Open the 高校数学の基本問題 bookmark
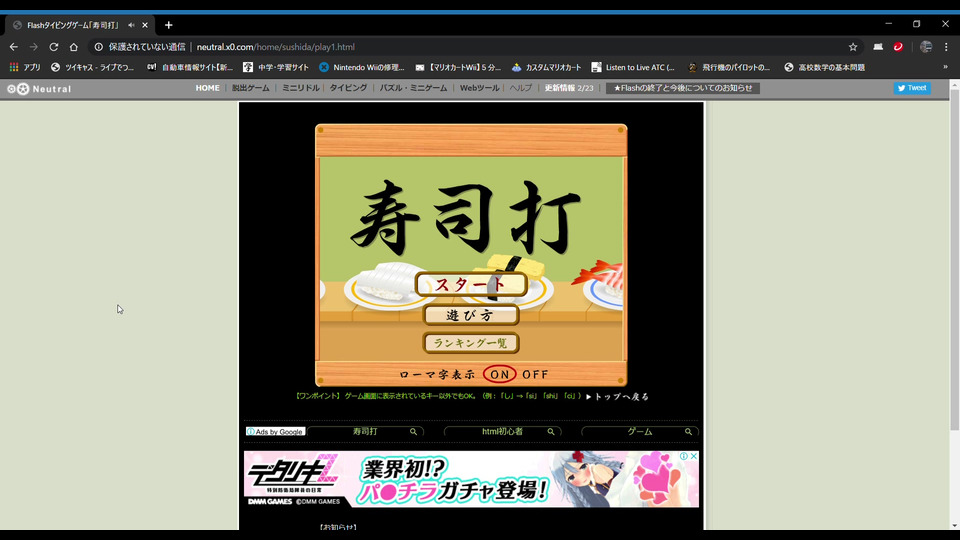960x540 pixels. (825, 67)
